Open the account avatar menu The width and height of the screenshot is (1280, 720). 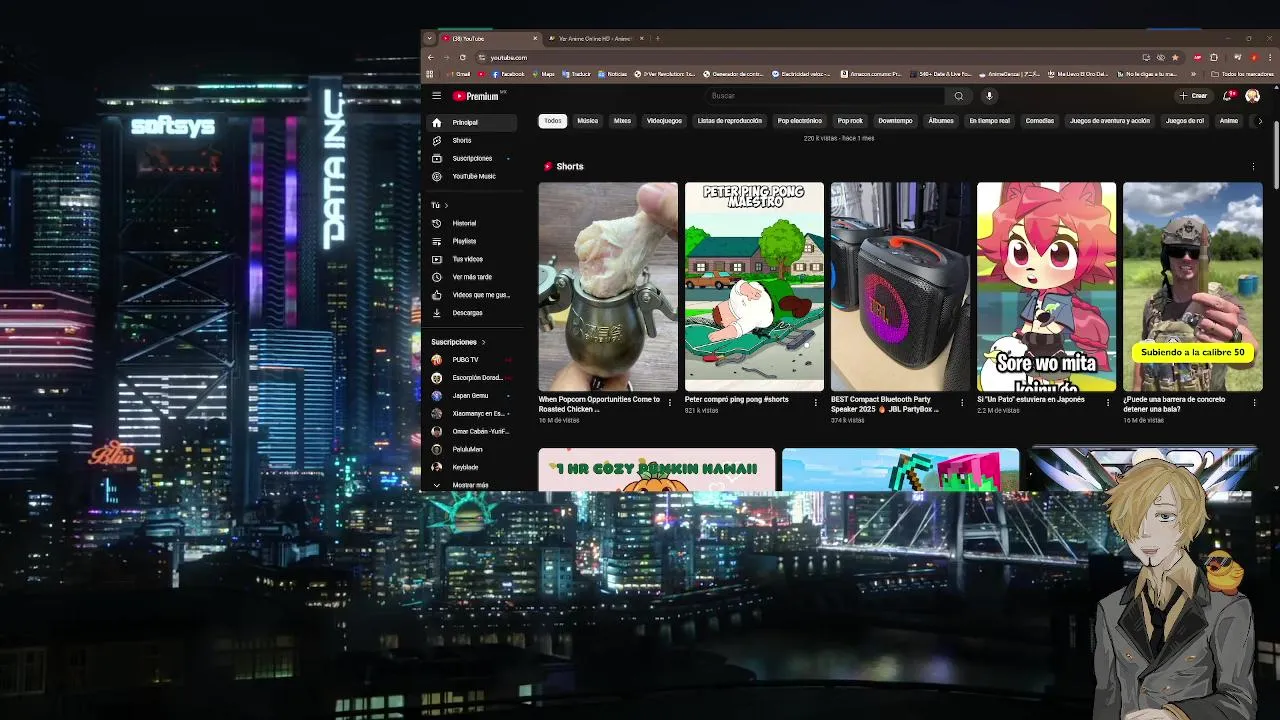click(1252, 96)
